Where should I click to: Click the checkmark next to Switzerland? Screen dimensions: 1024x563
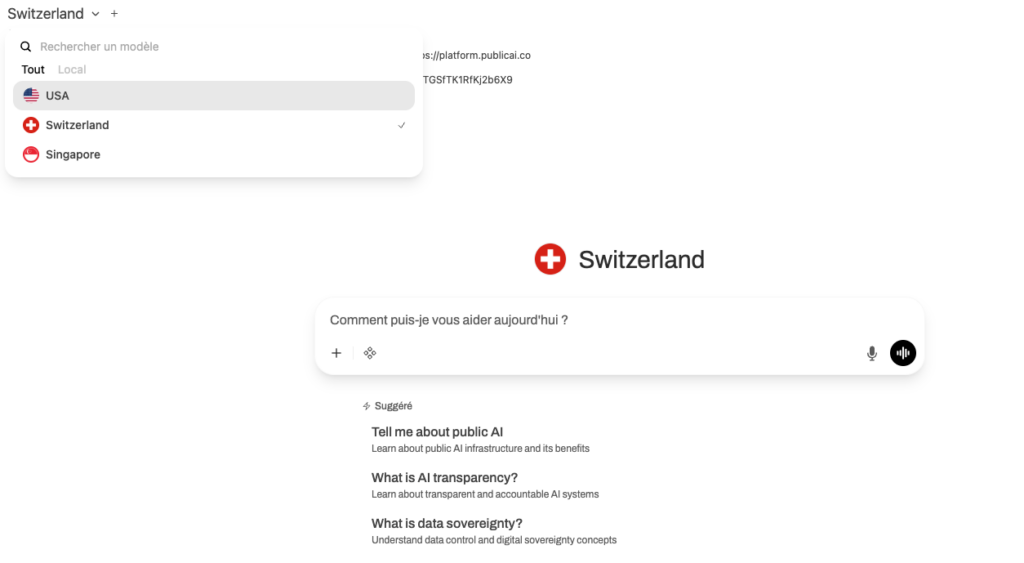click(402, 125)
